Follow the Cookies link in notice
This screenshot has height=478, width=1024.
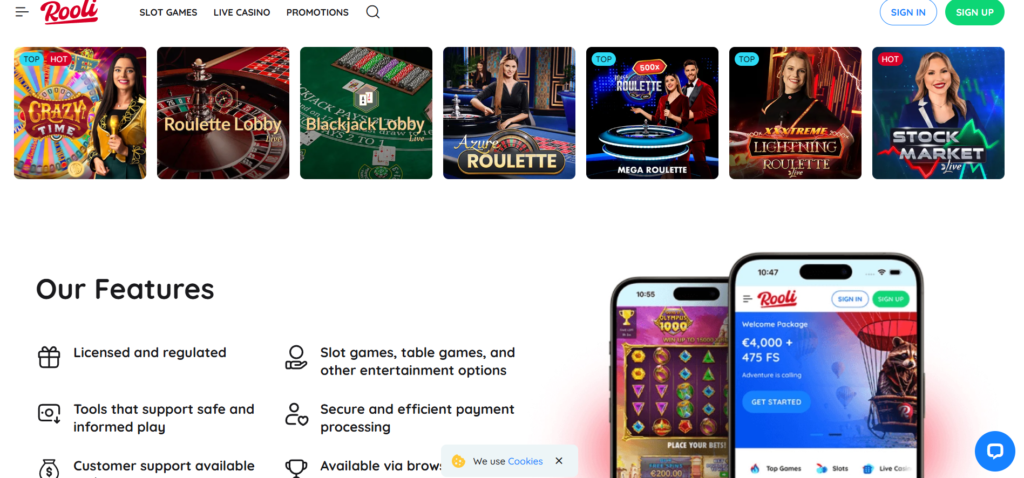pos(525,461)
